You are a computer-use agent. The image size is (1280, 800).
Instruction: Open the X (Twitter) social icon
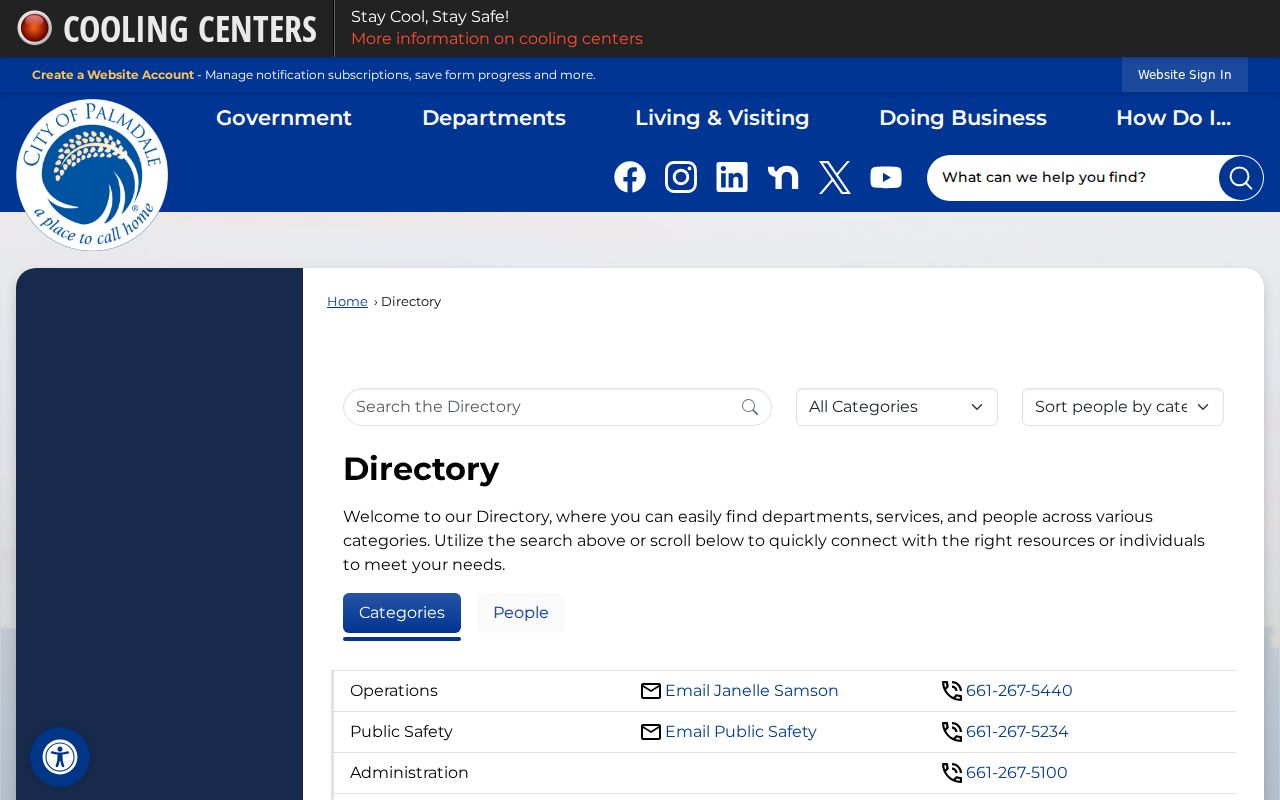pos(835,177)
